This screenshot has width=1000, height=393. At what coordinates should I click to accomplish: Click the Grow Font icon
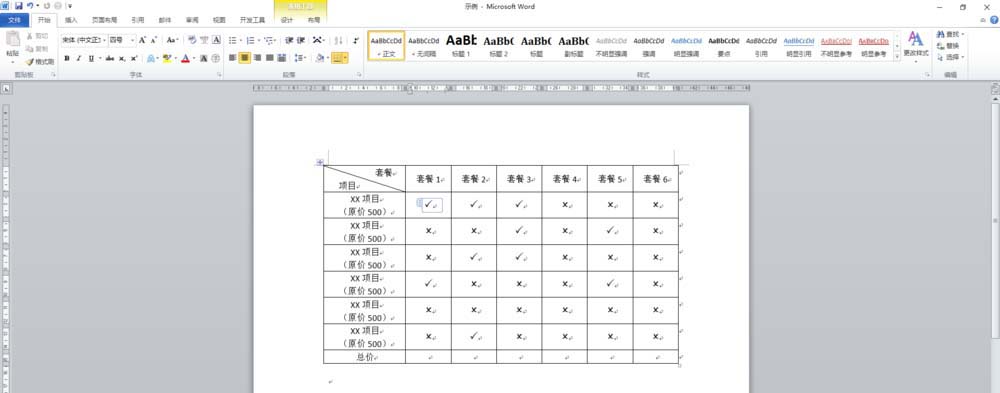pyautogui.click(x=142, y=40)
